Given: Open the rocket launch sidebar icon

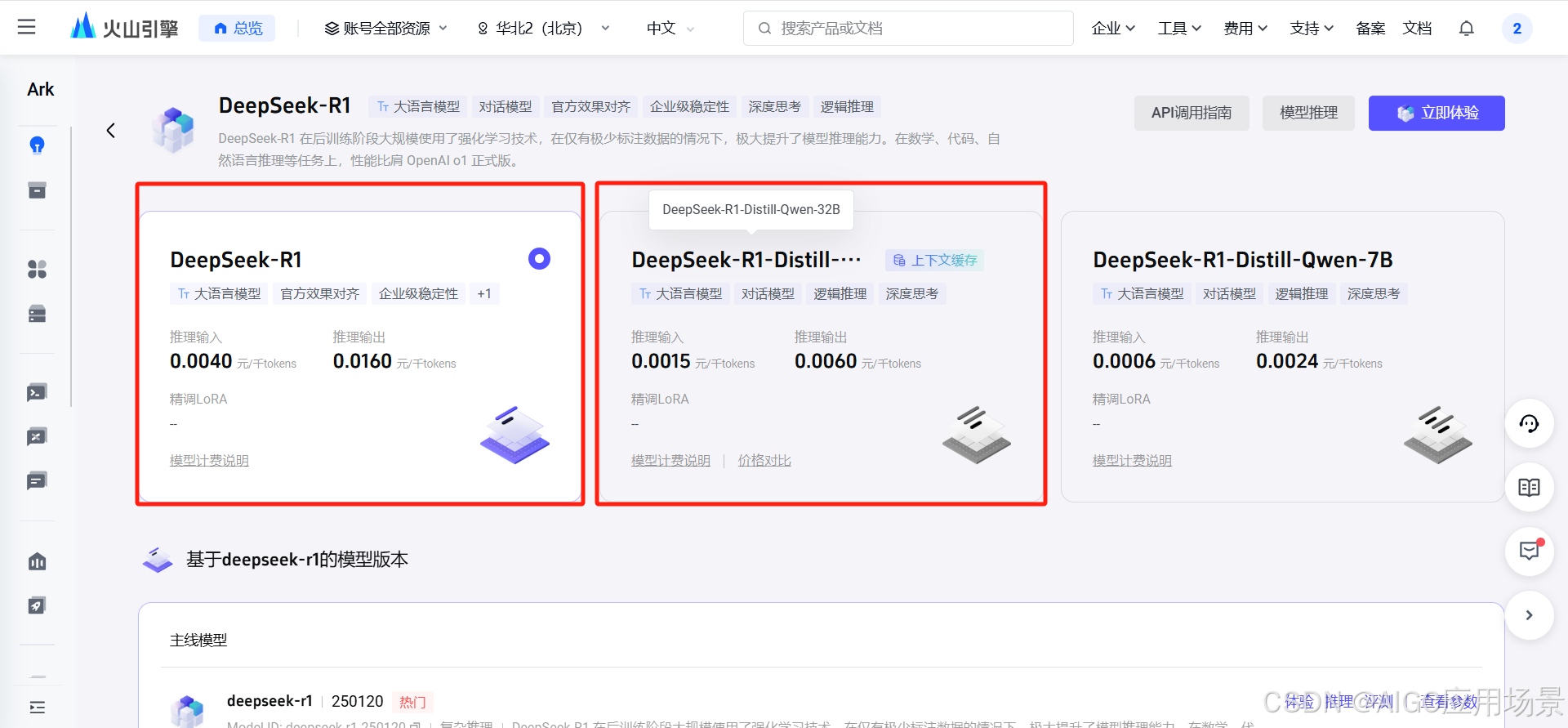Looking at the screenshot, I should point(37,605).
